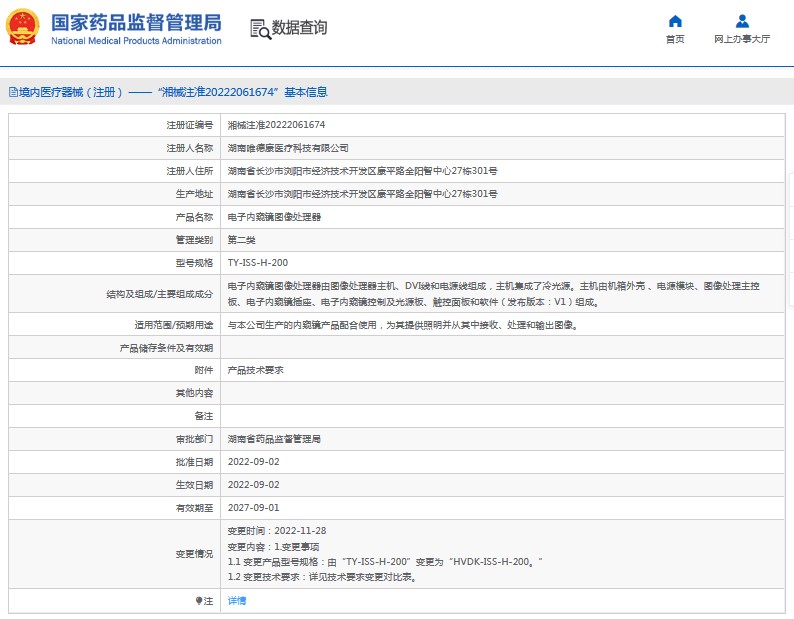Click the 注册证编号 label cell

click(115, 125)
